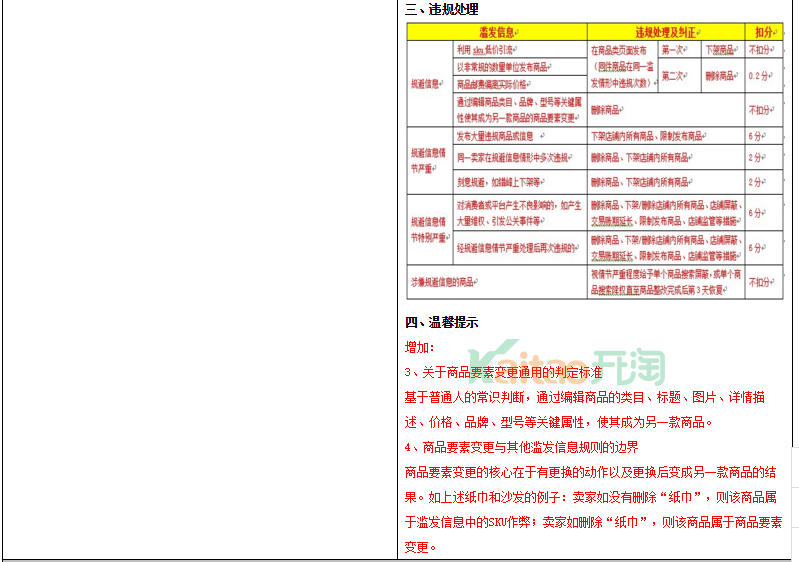Click the line beginning '果。如上述纸巾和沙发的例子'
Viewport: 799px width, 562px height.
(x=591, y=497)
